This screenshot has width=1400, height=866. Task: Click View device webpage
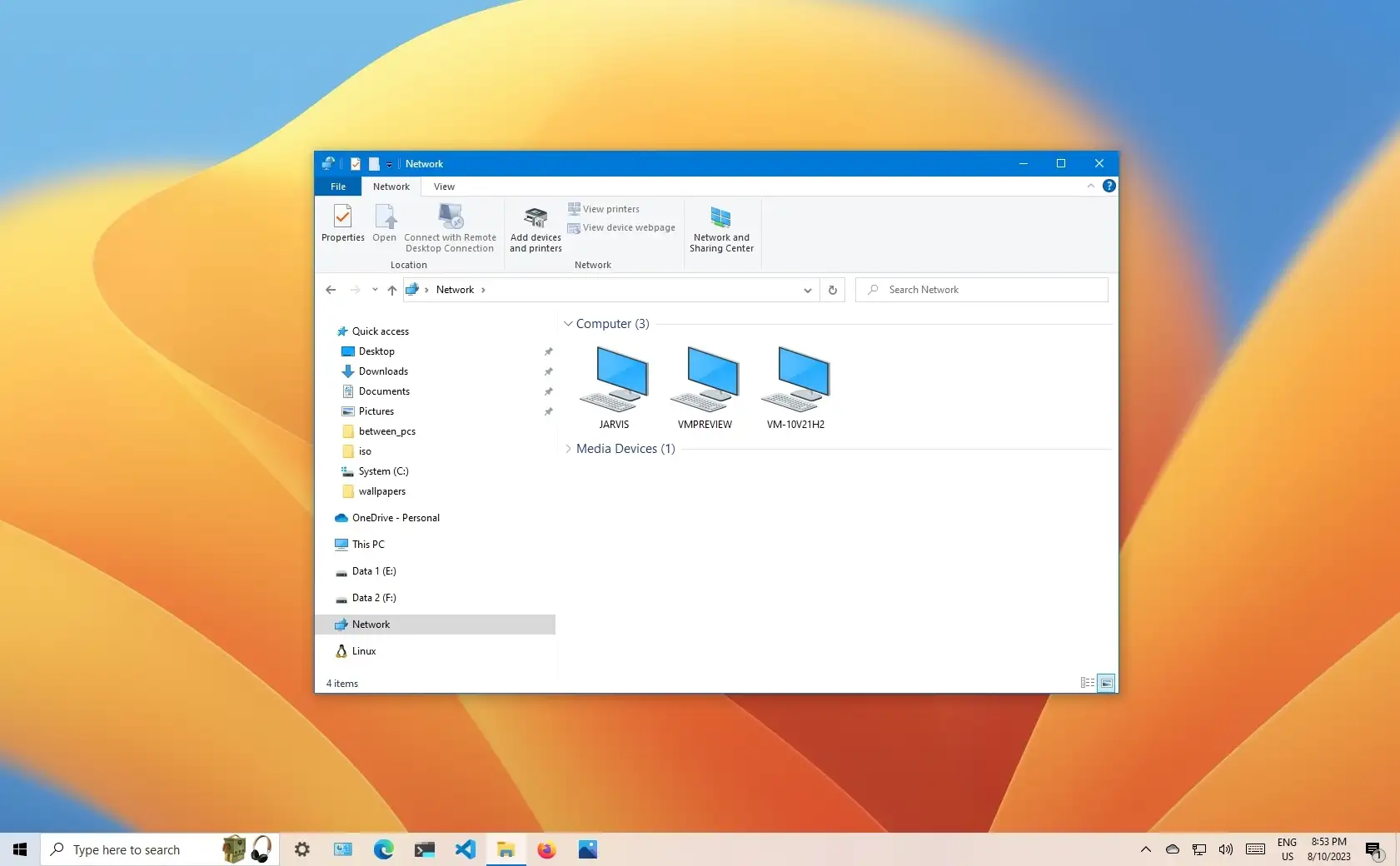click(x=621, y=227)
